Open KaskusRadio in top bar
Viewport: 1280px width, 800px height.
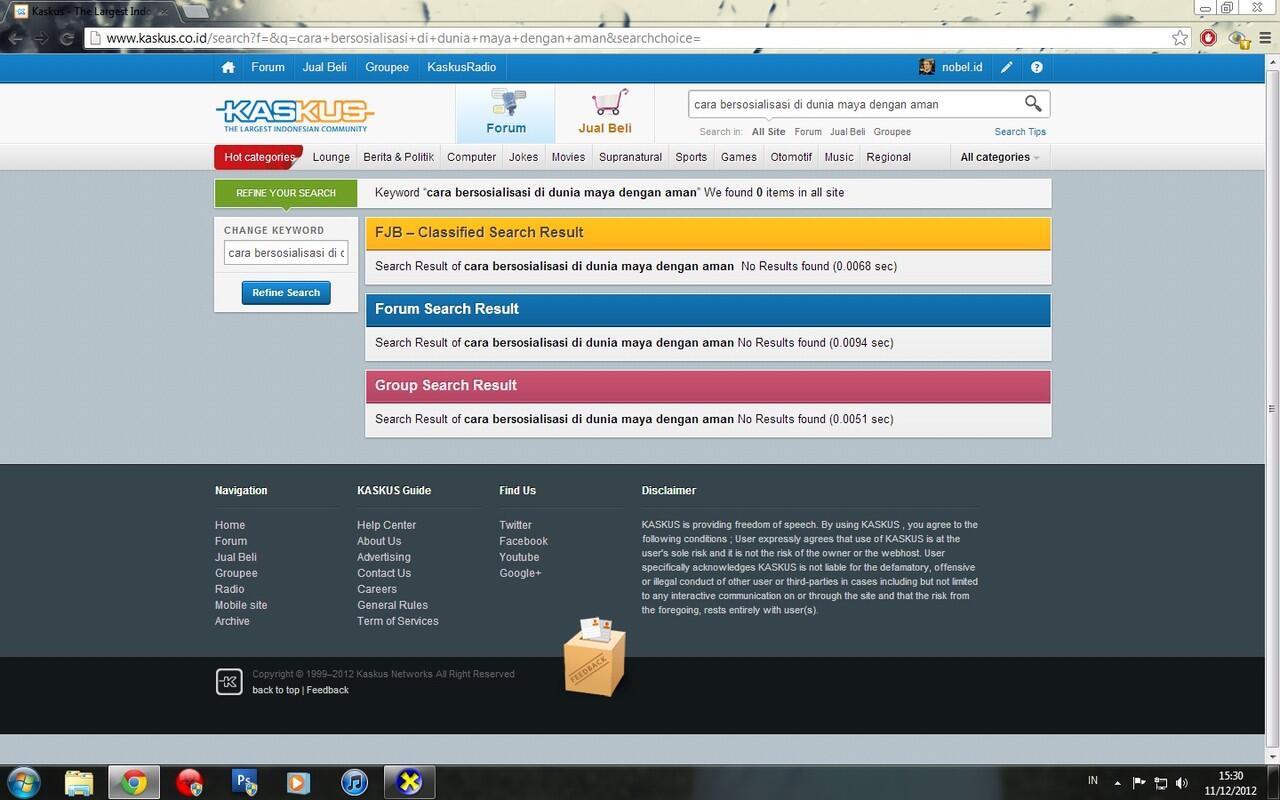[461, 67]
